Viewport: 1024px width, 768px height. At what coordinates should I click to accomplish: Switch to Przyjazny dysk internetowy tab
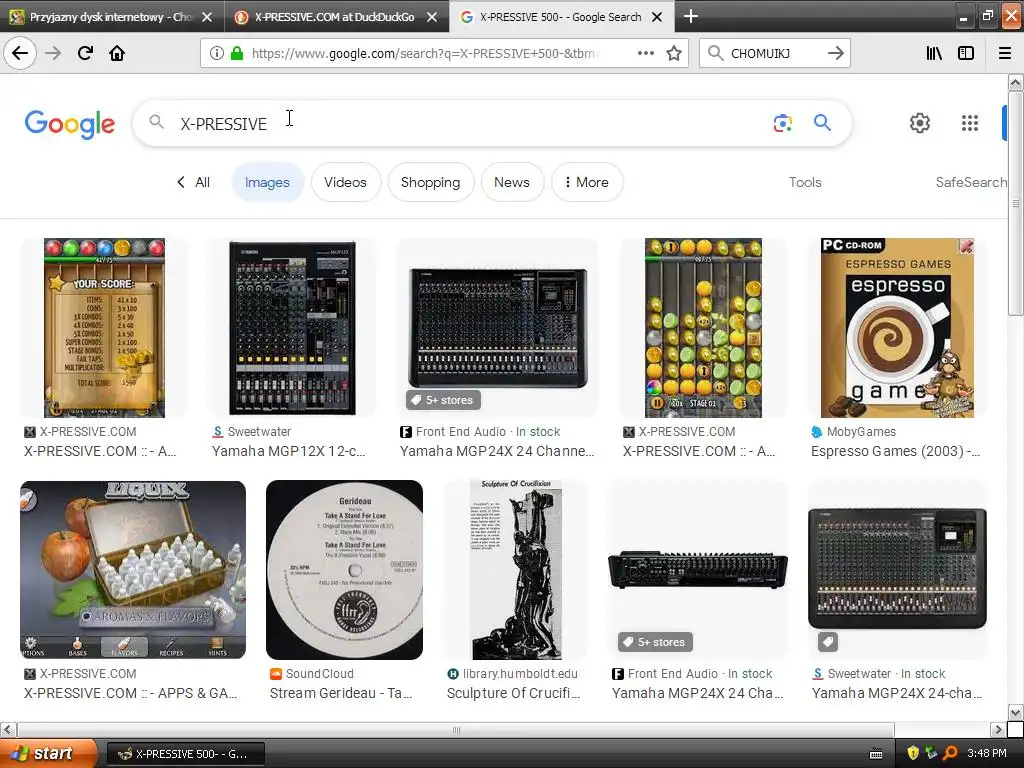tap(110, 17)
